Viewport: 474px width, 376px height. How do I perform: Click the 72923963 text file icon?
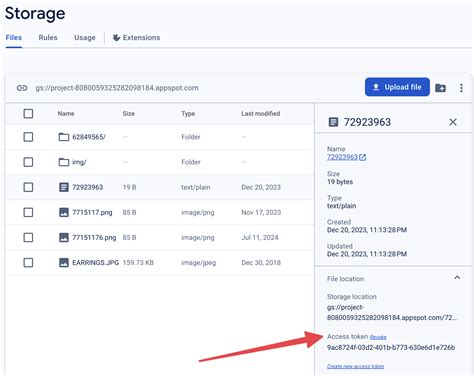pyautogui.click(x=64, y=187)
